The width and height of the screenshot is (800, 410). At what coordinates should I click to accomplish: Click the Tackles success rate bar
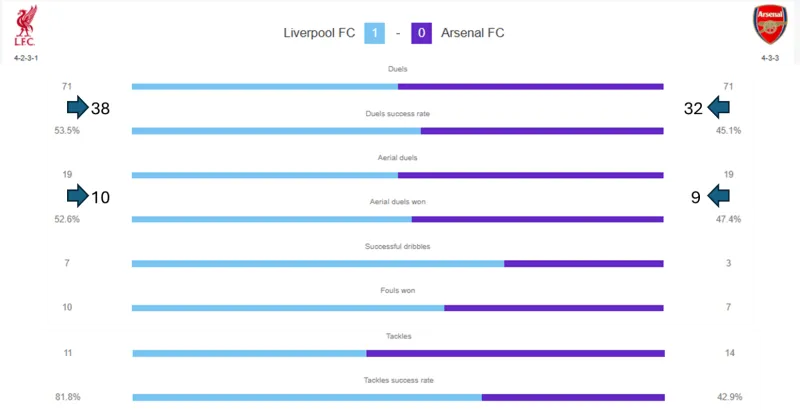(398, 397)
